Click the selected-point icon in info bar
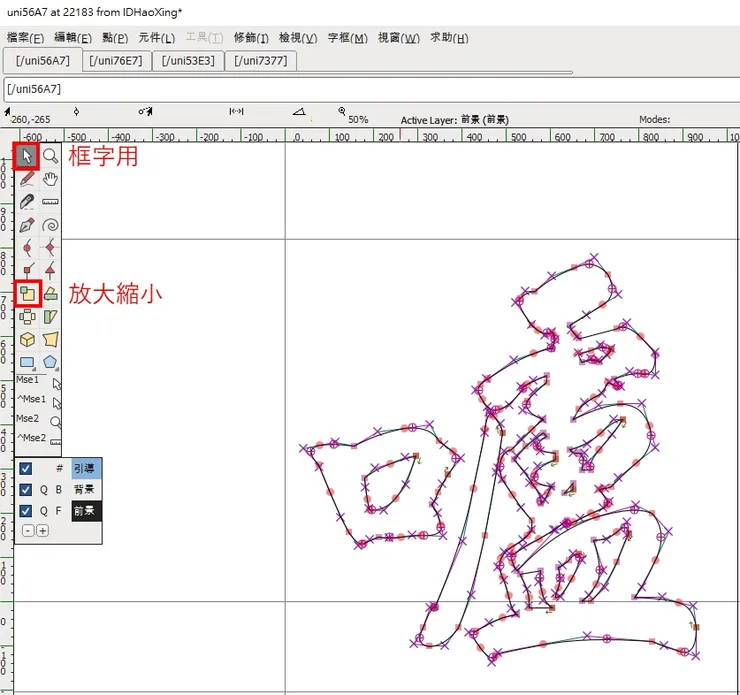This screenshot has width=740, height=695. point(76,112)
